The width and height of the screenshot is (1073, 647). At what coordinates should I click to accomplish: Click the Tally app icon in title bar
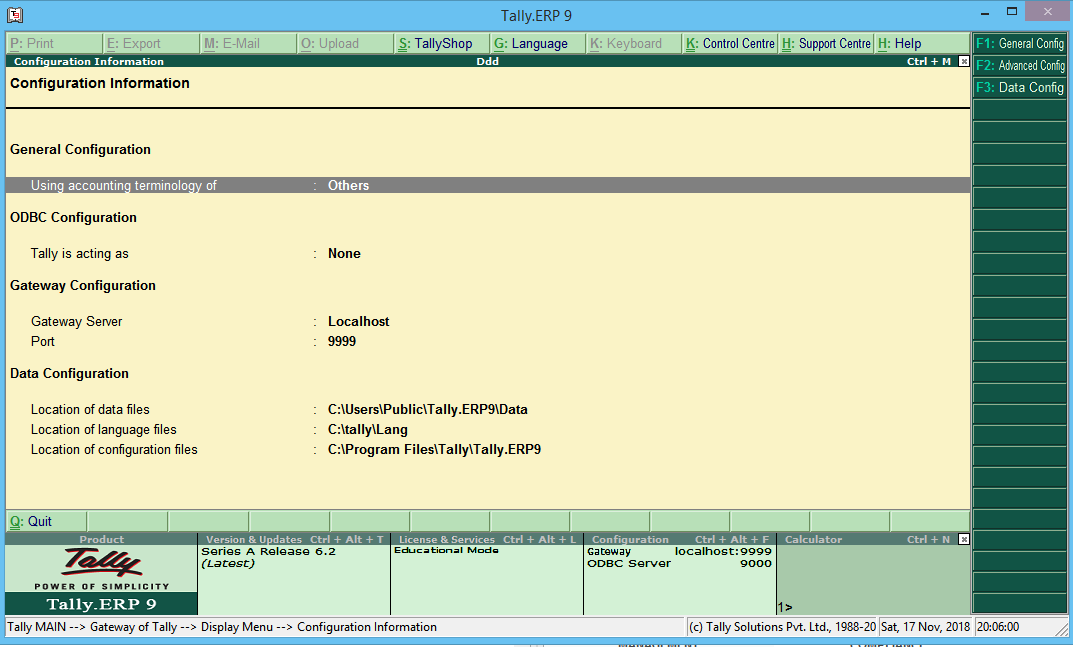(x=14, y=15)
